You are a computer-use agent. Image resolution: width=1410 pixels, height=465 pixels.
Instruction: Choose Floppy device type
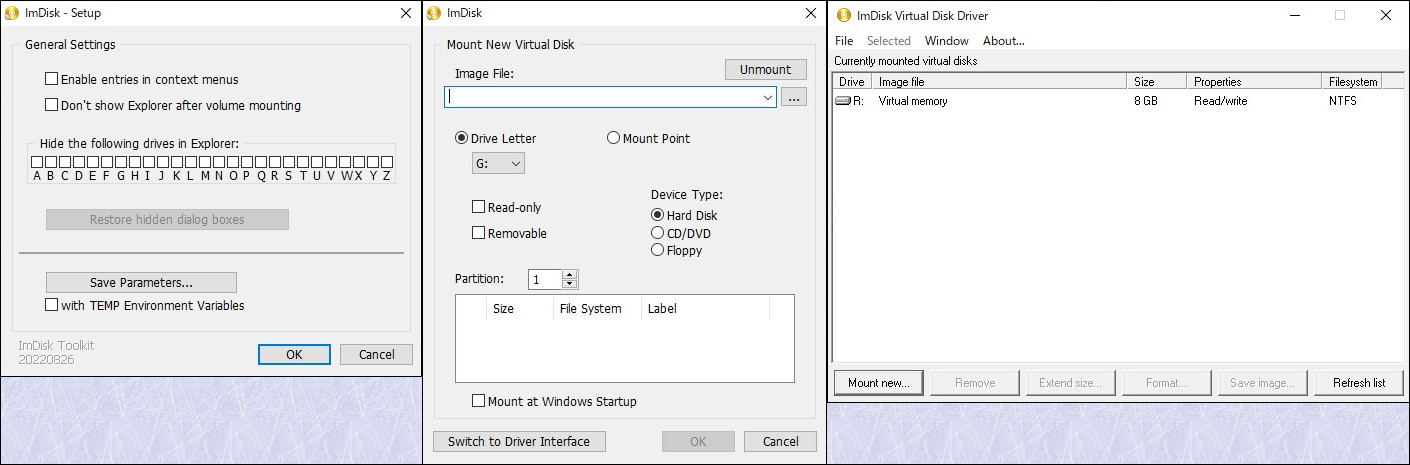pyautogui.click(x=657, y=250)
